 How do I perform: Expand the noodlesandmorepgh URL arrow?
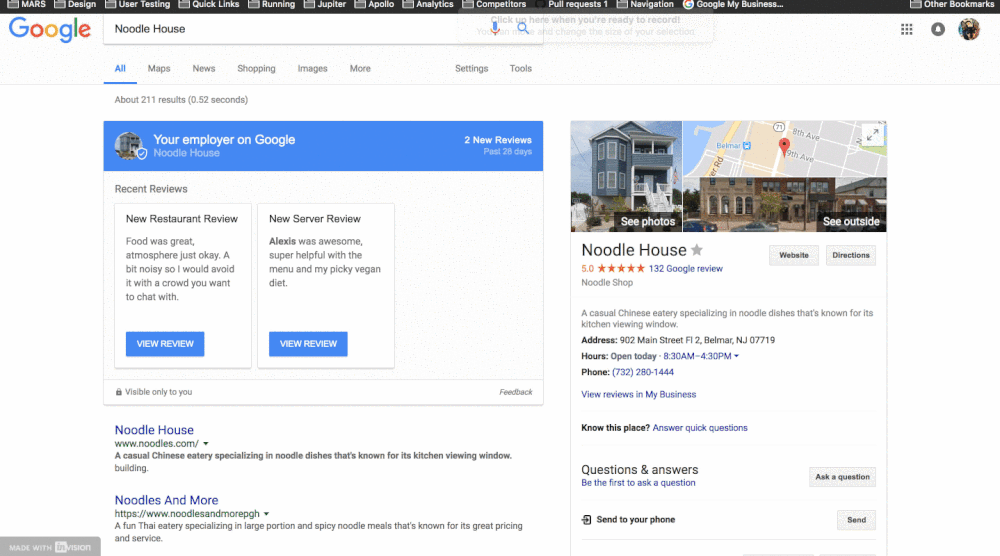point(266,514)
